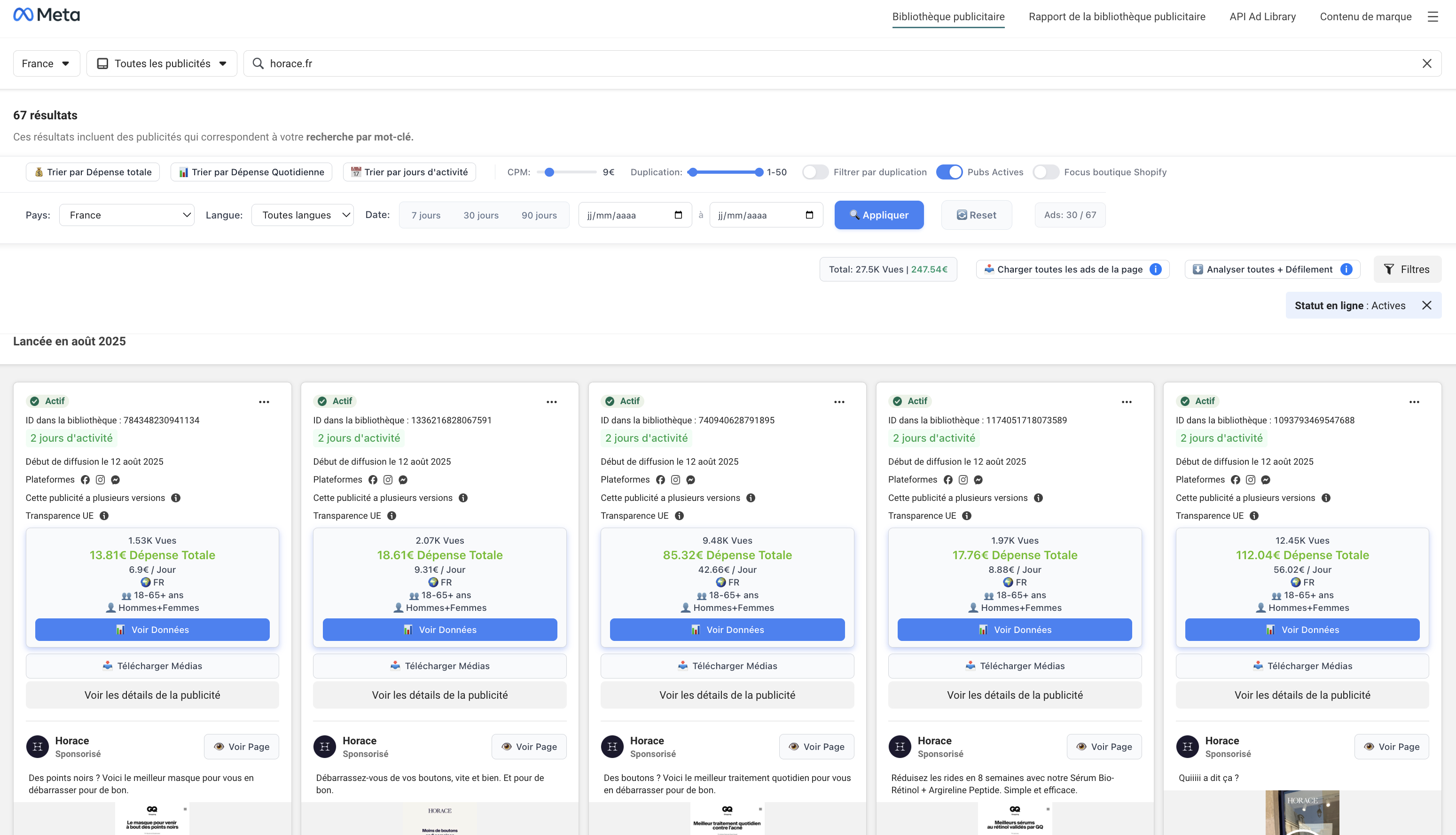
Task: Open the hamburger menu icon
Action: 1433,16
